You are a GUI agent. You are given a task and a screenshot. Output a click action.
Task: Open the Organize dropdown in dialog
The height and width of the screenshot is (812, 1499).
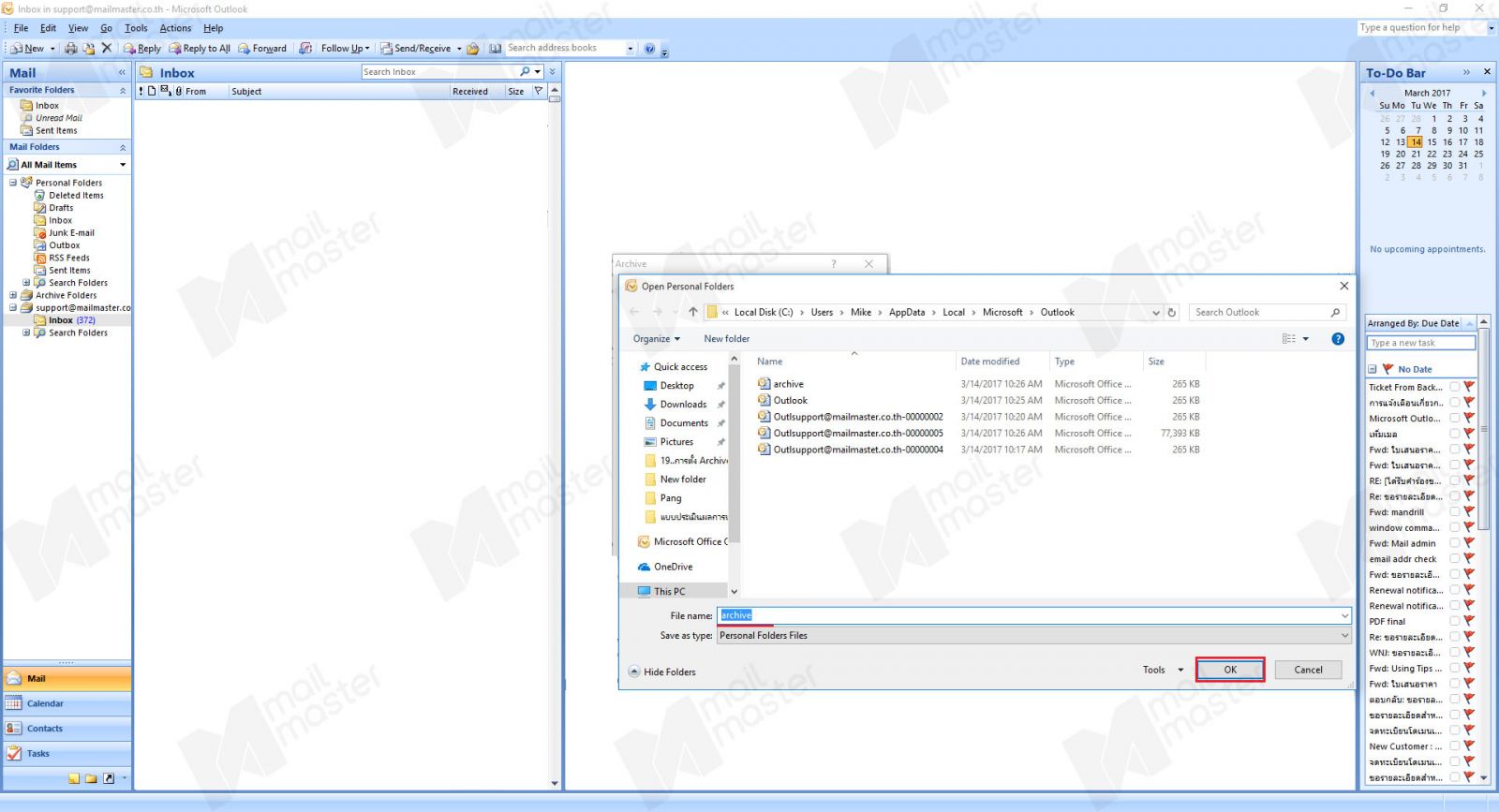point(657,339)
